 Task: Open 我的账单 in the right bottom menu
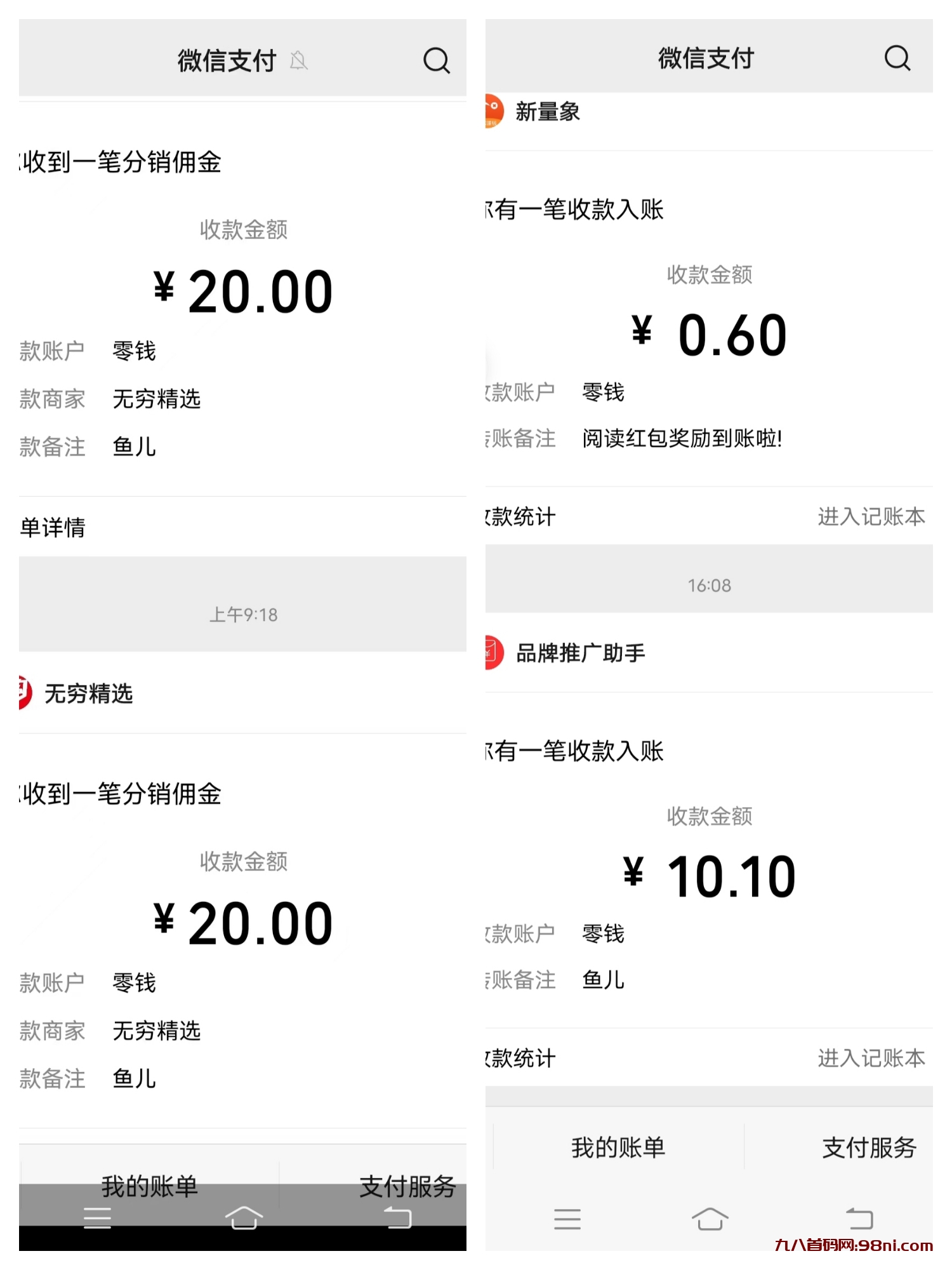pos(618,1147)
